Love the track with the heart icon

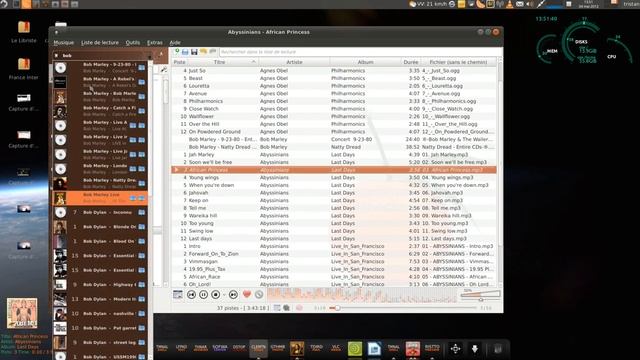[x=247, y=294]
